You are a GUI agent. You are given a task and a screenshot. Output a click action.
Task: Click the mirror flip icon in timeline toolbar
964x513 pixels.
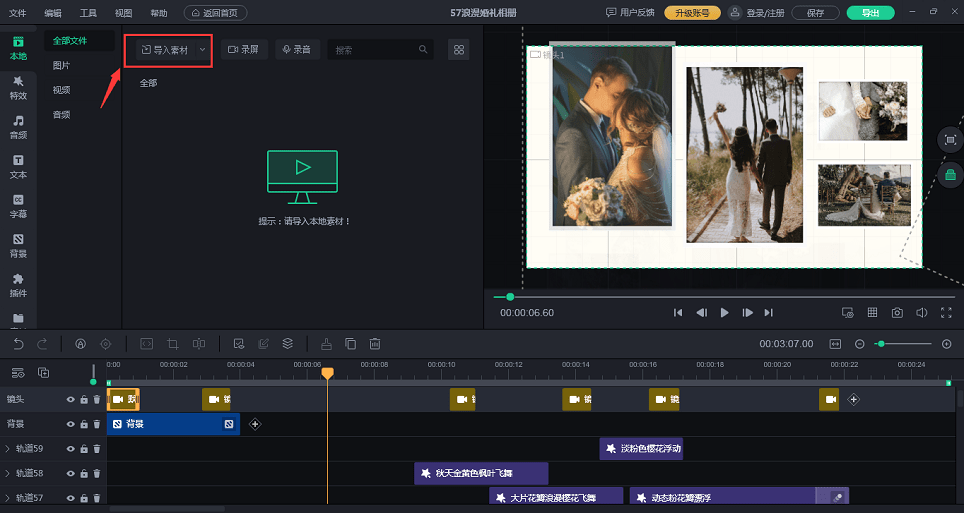tap(199, 344)
